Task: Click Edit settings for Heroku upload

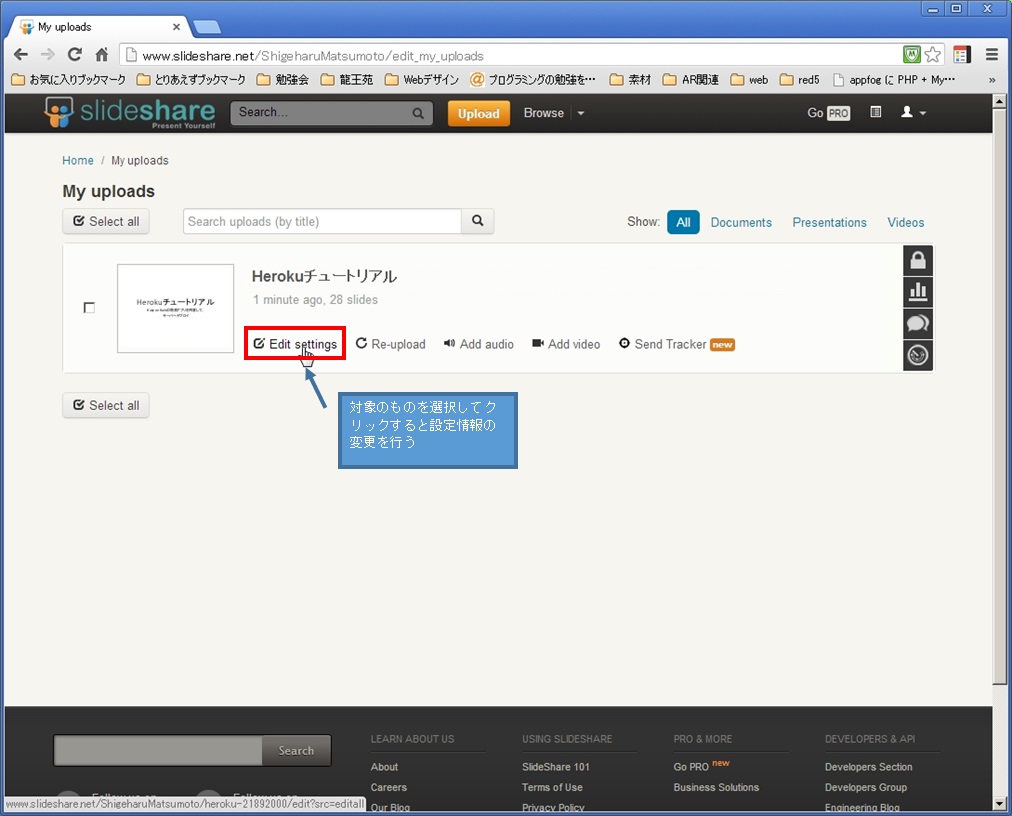Action: [x=295, y=343]
